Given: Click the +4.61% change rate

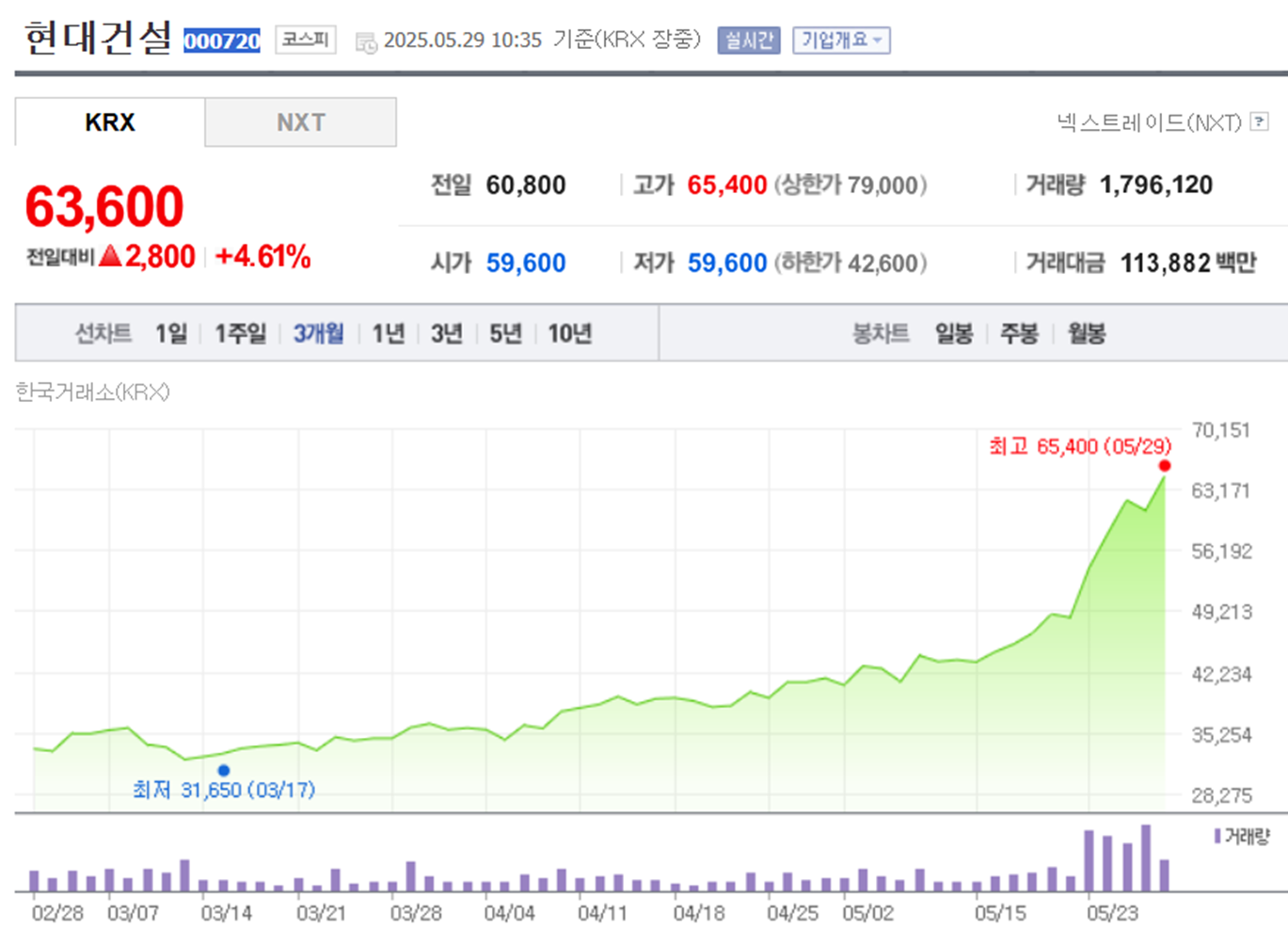Looking at the screenshot, I should pos(263,256).
